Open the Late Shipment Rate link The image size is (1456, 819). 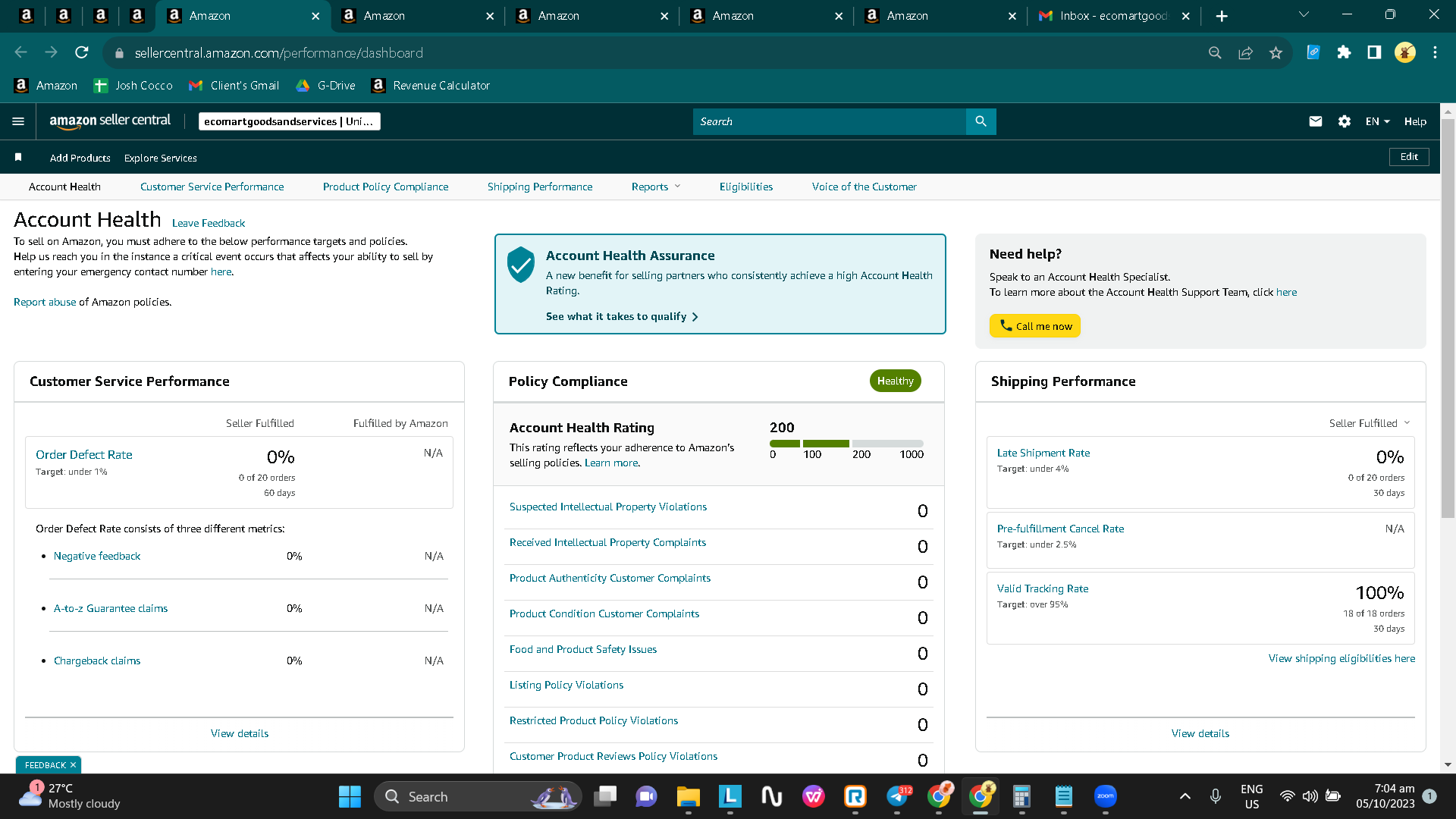coord(1043,453)
